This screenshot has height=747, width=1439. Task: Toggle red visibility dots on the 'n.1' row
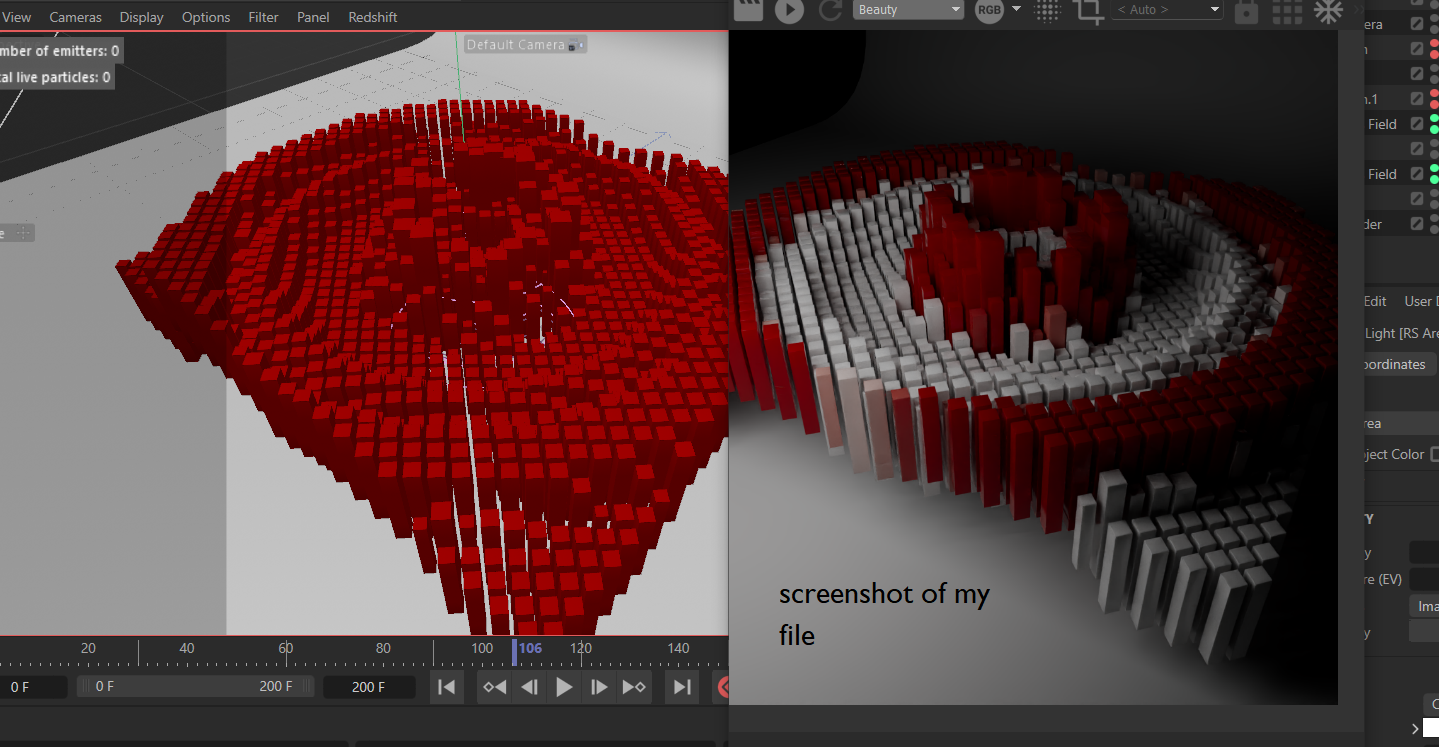(x=1434, y=98)
